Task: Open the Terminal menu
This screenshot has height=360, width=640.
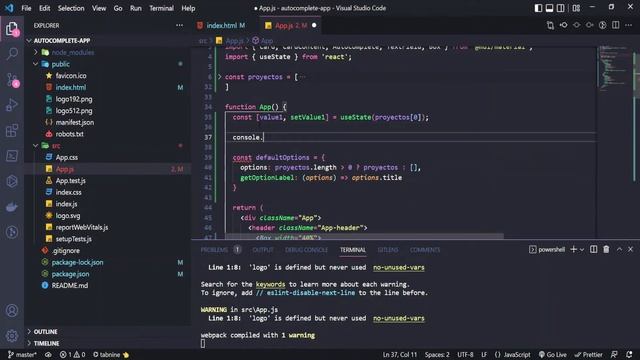Action: 161,8
